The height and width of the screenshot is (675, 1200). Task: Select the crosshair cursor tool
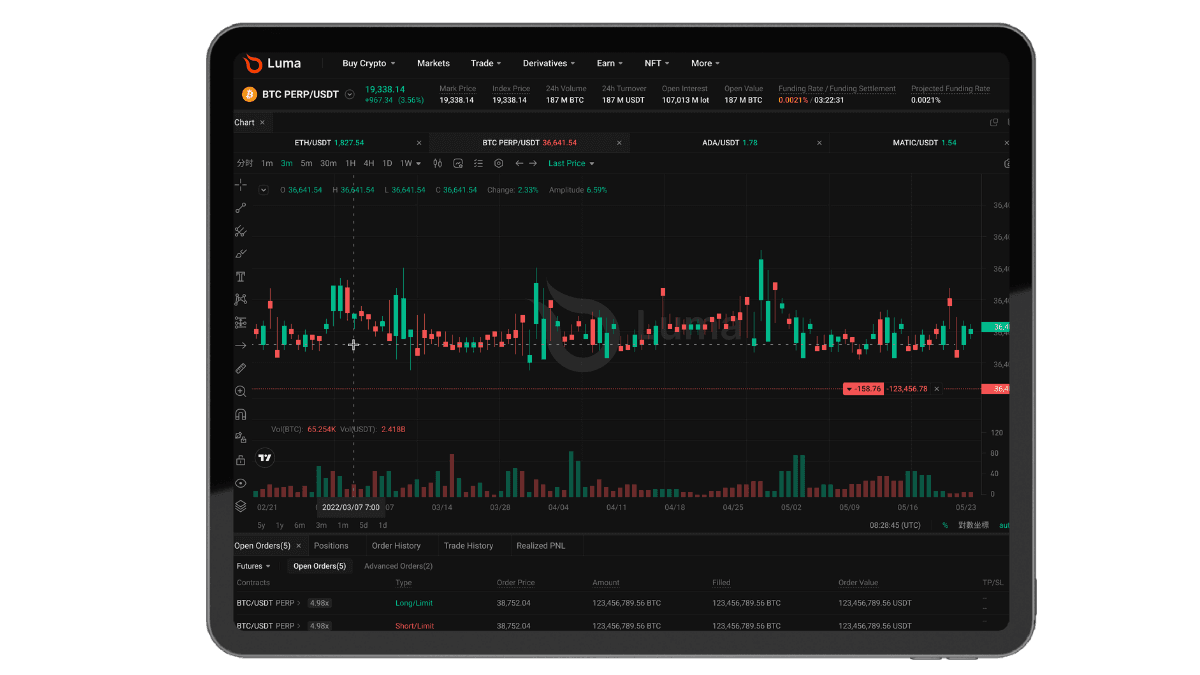pos(240,185)
